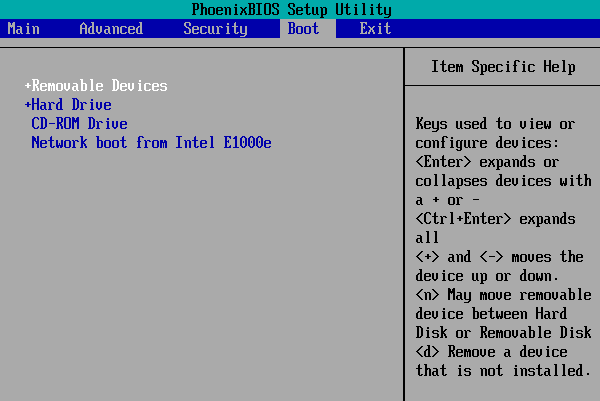Switch to the Advanced tab
600x401 pixels.
click(x=111, y=29)
